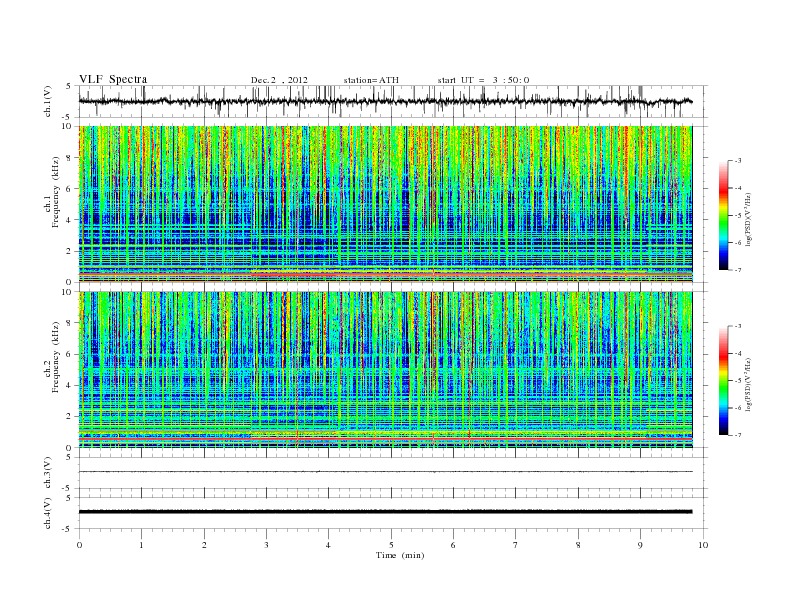Click the ch.4 thick black voltage trace
Image resolution: width=792 pixels, height=612 pixels.
click(x=385, y=512)
